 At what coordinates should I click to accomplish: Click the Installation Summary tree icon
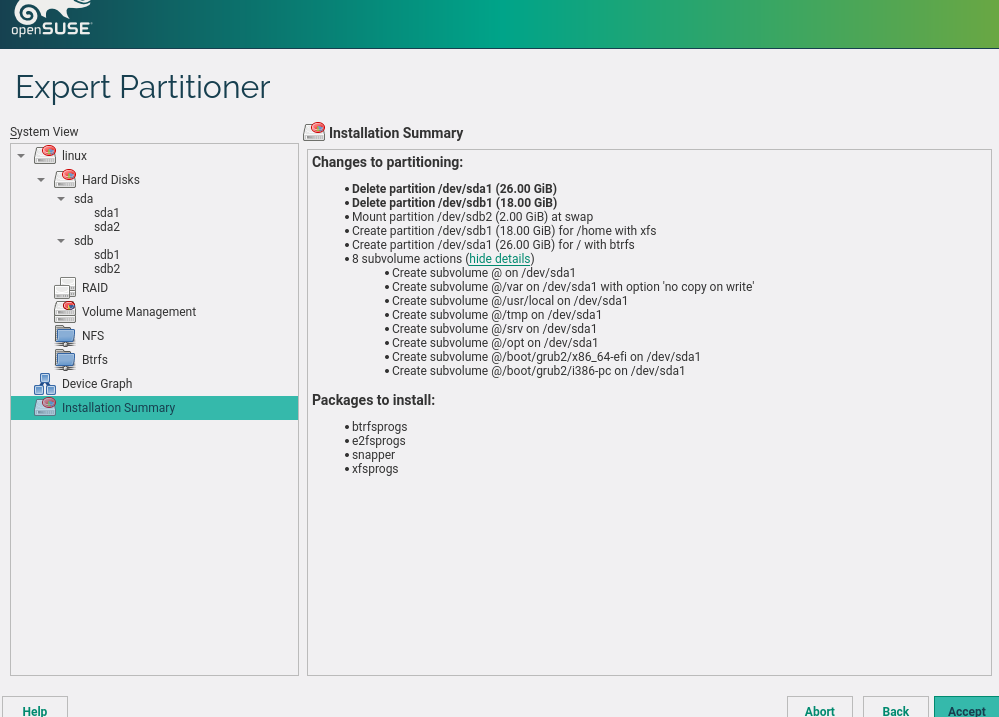(45, 408)
